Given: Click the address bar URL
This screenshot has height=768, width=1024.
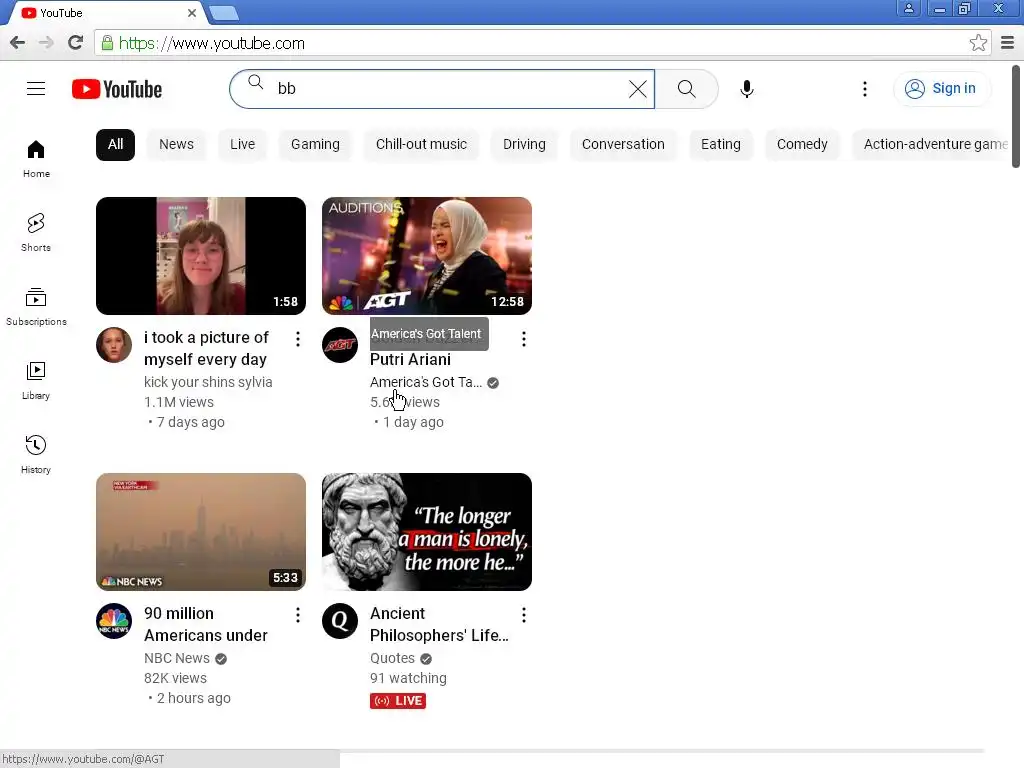Looking at the screenshot, I should (212, 43).
